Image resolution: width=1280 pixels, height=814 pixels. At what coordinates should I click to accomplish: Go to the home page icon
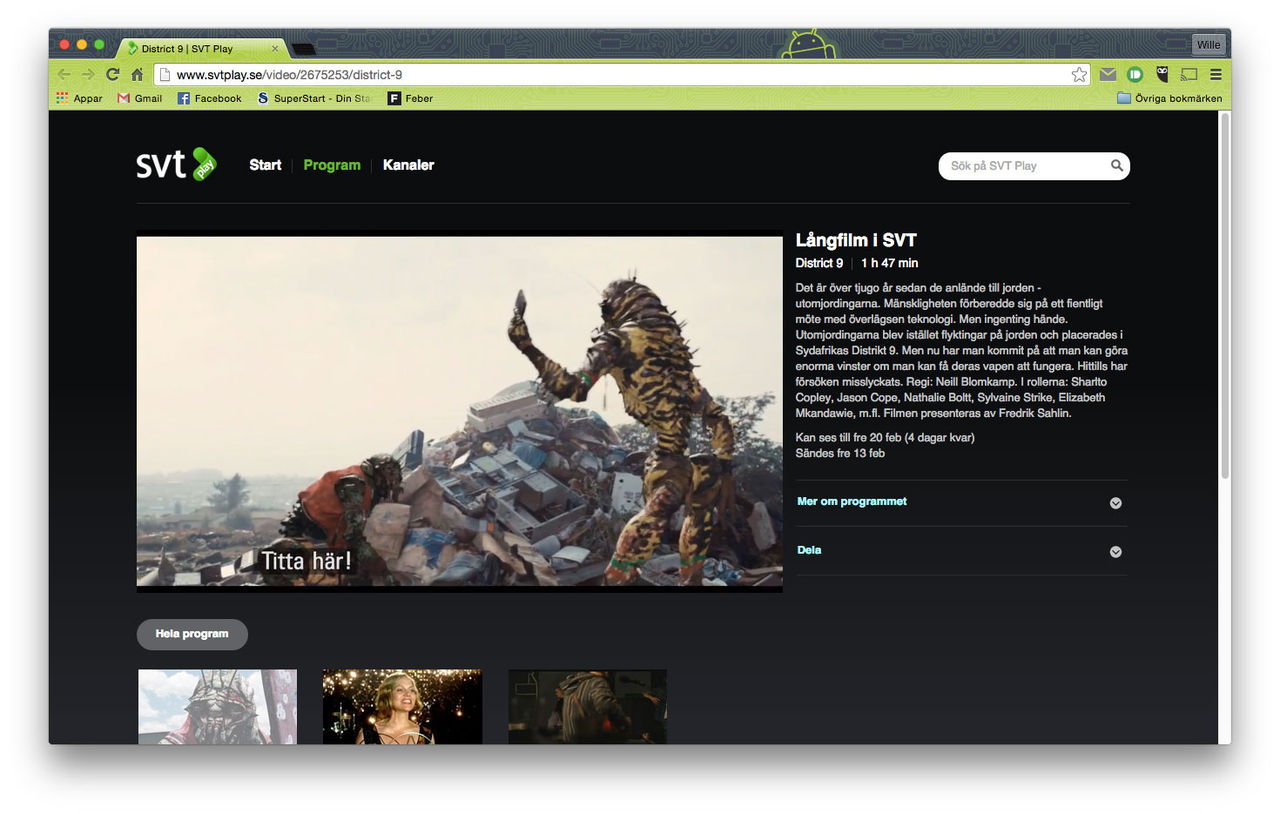137,74
